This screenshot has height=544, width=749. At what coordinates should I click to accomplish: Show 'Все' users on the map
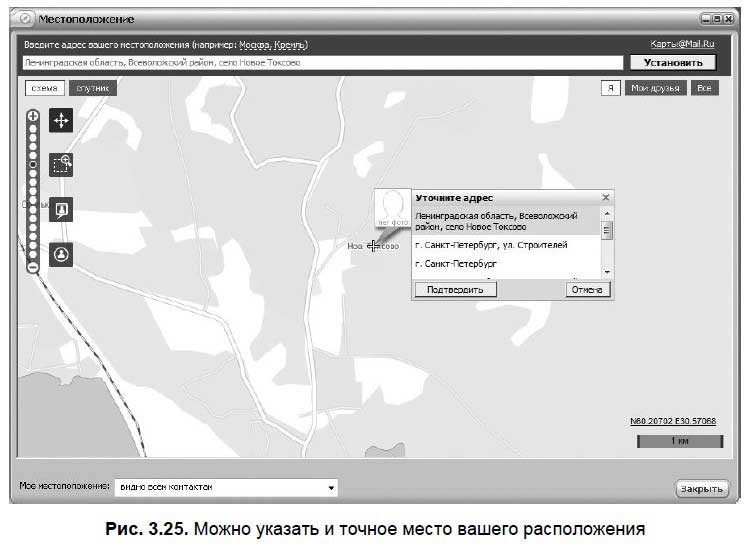coord(705,88)
